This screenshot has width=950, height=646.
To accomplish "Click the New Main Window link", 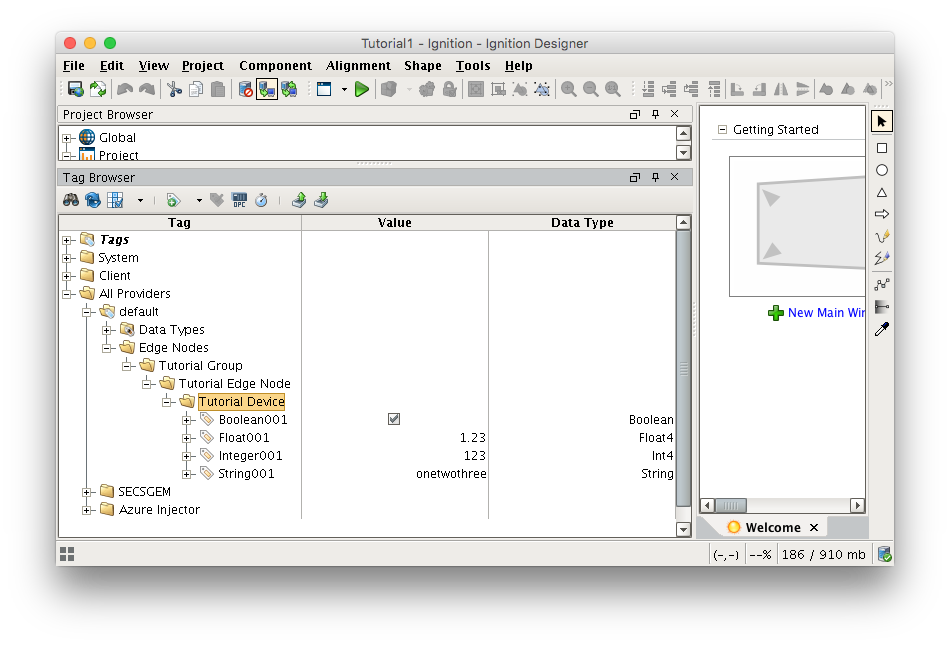I will 825,313.
